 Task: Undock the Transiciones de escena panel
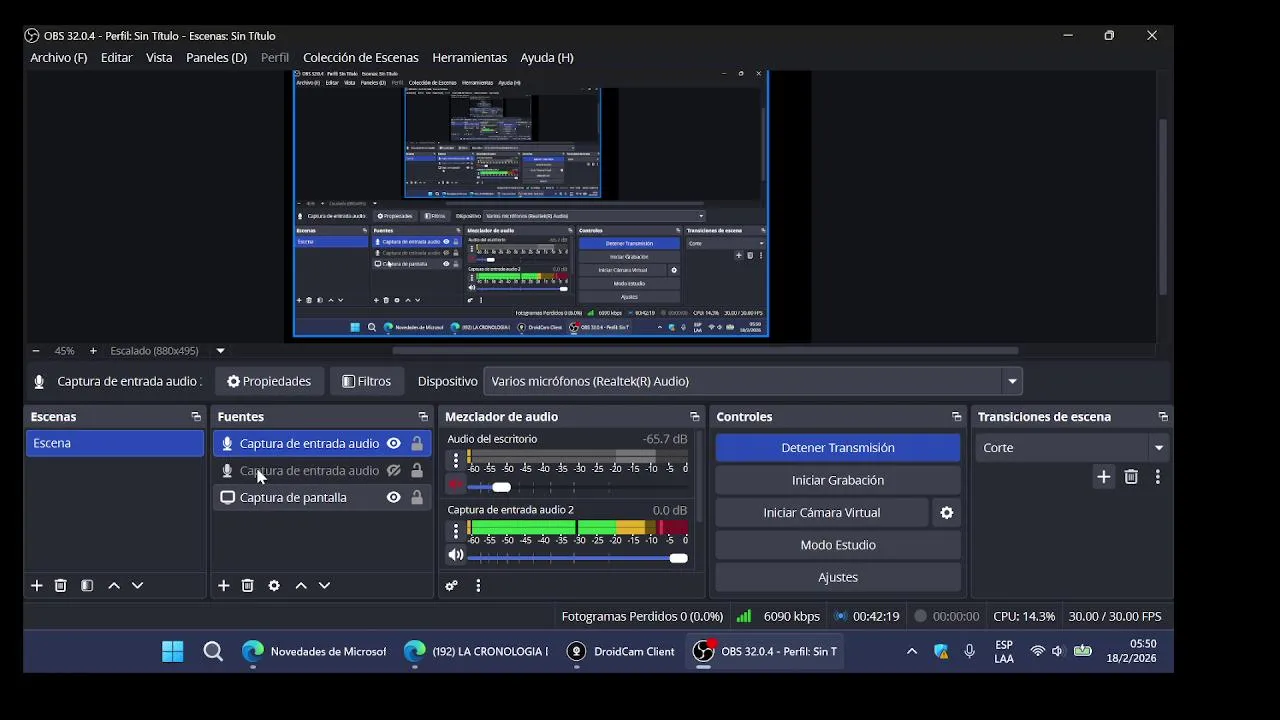pyautogui.click(x=1163, y=417)
